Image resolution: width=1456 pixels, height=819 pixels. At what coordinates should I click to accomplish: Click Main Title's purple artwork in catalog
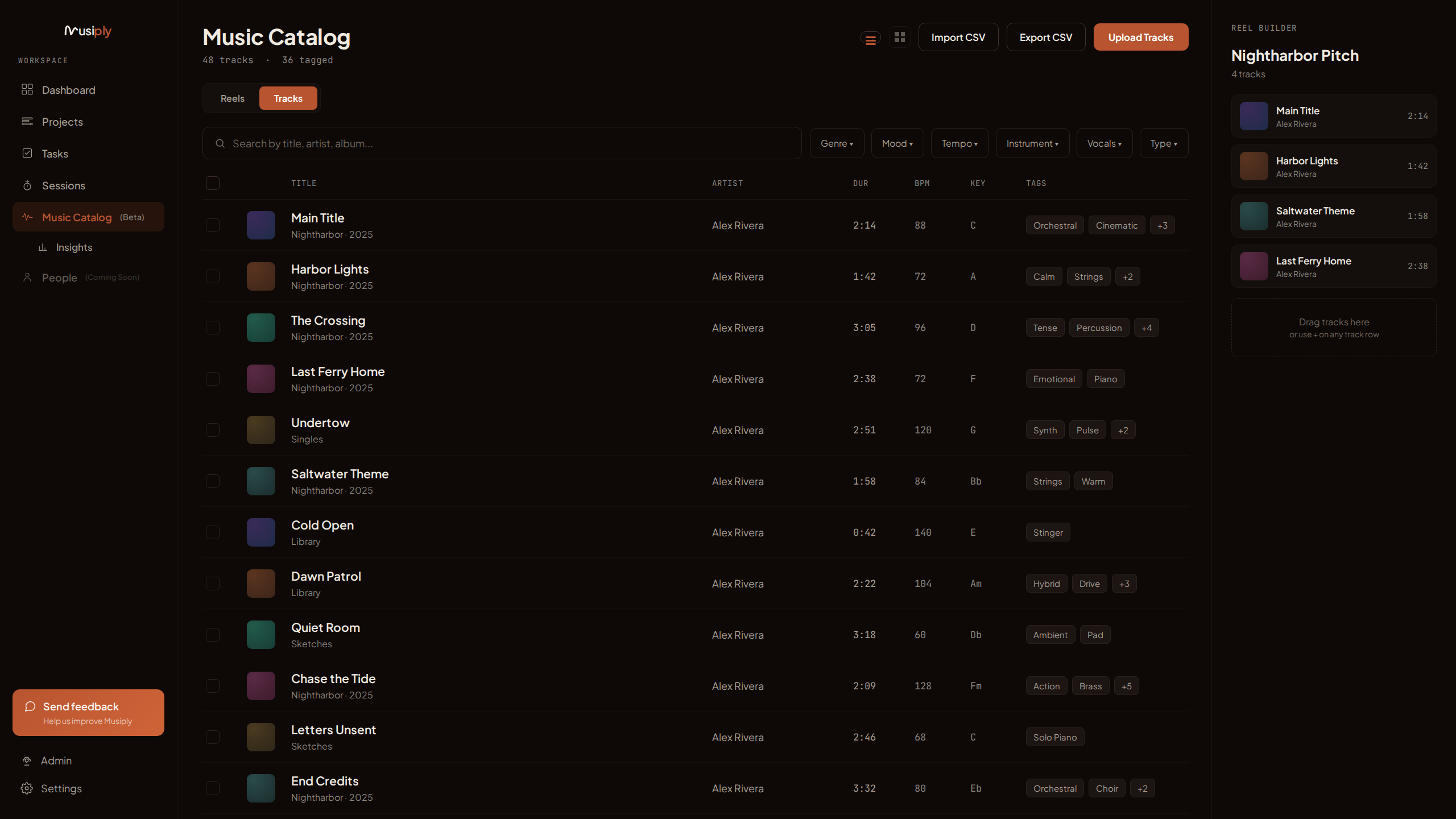click(x=261, y=225)
